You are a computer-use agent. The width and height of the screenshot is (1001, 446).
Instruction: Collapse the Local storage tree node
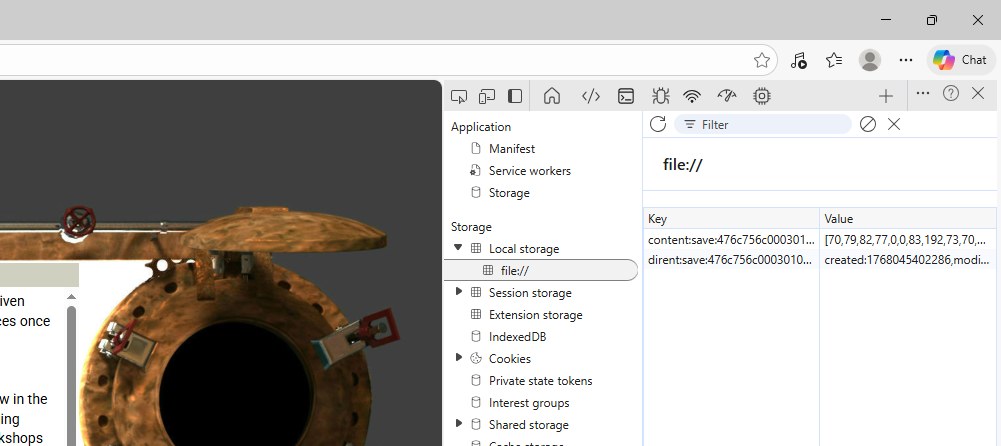click(459, 248)
